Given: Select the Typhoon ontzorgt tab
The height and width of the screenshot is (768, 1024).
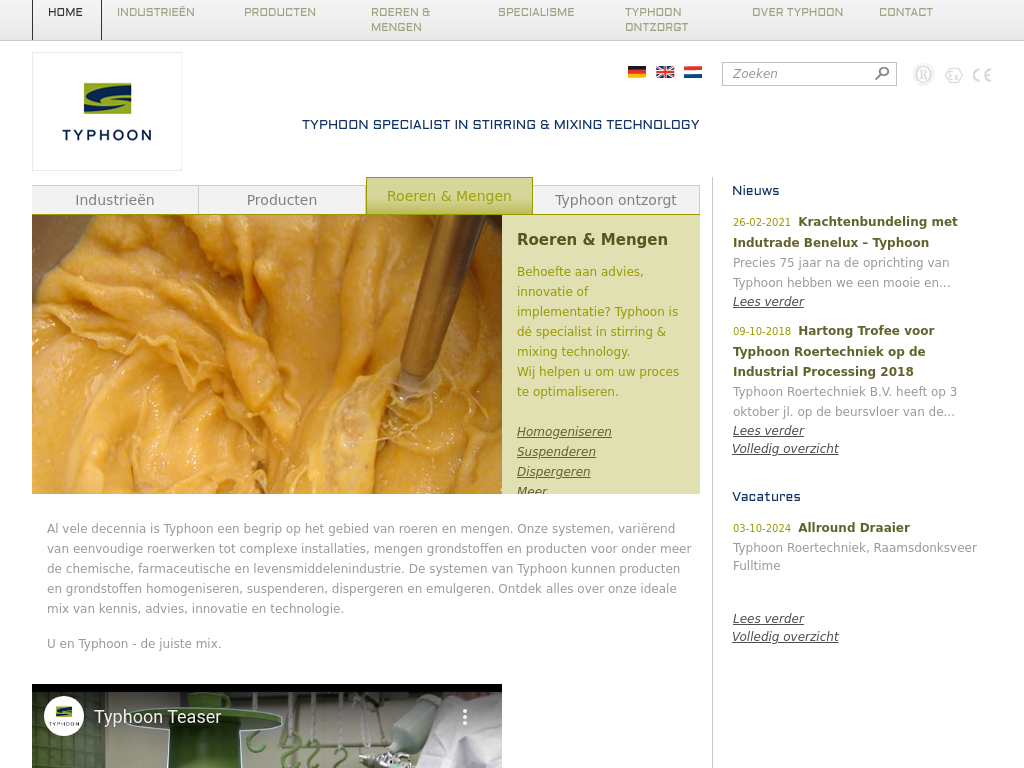Looking at the screenshot, I should pyautogui.click(x=616, y=200).
